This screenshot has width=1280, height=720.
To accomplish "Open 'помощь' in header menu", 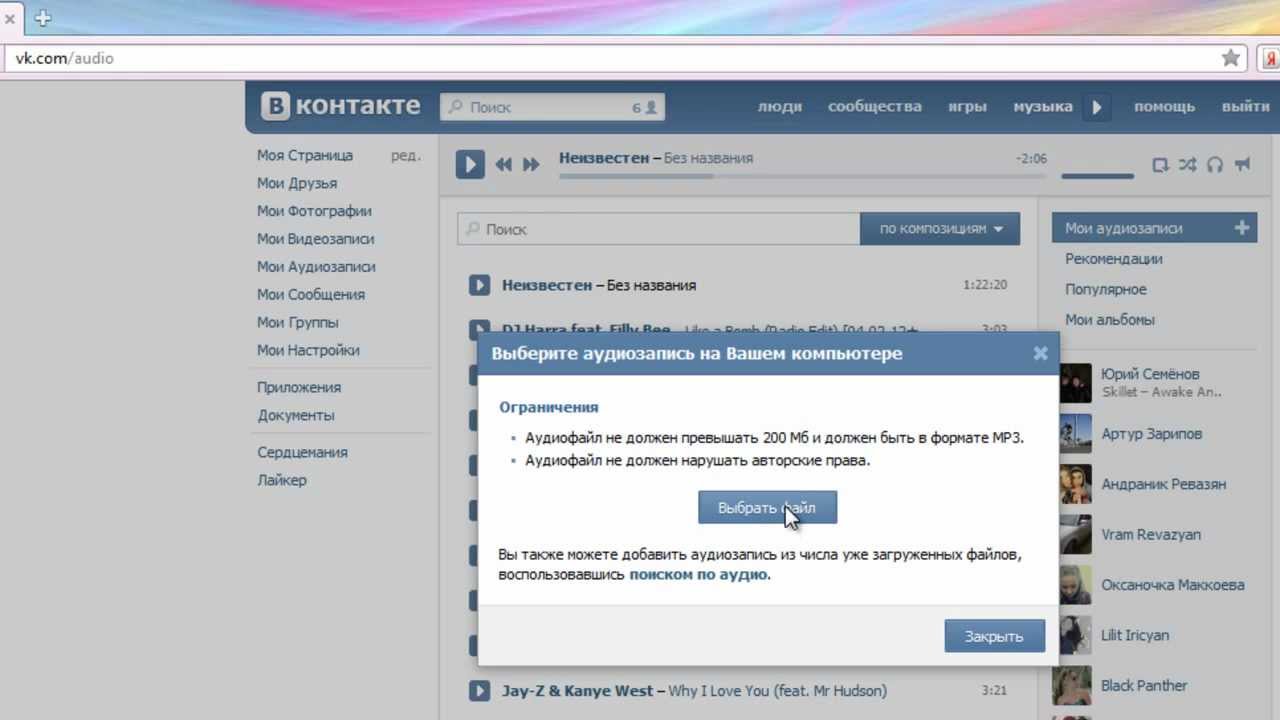I will [x=1164, y=107].
